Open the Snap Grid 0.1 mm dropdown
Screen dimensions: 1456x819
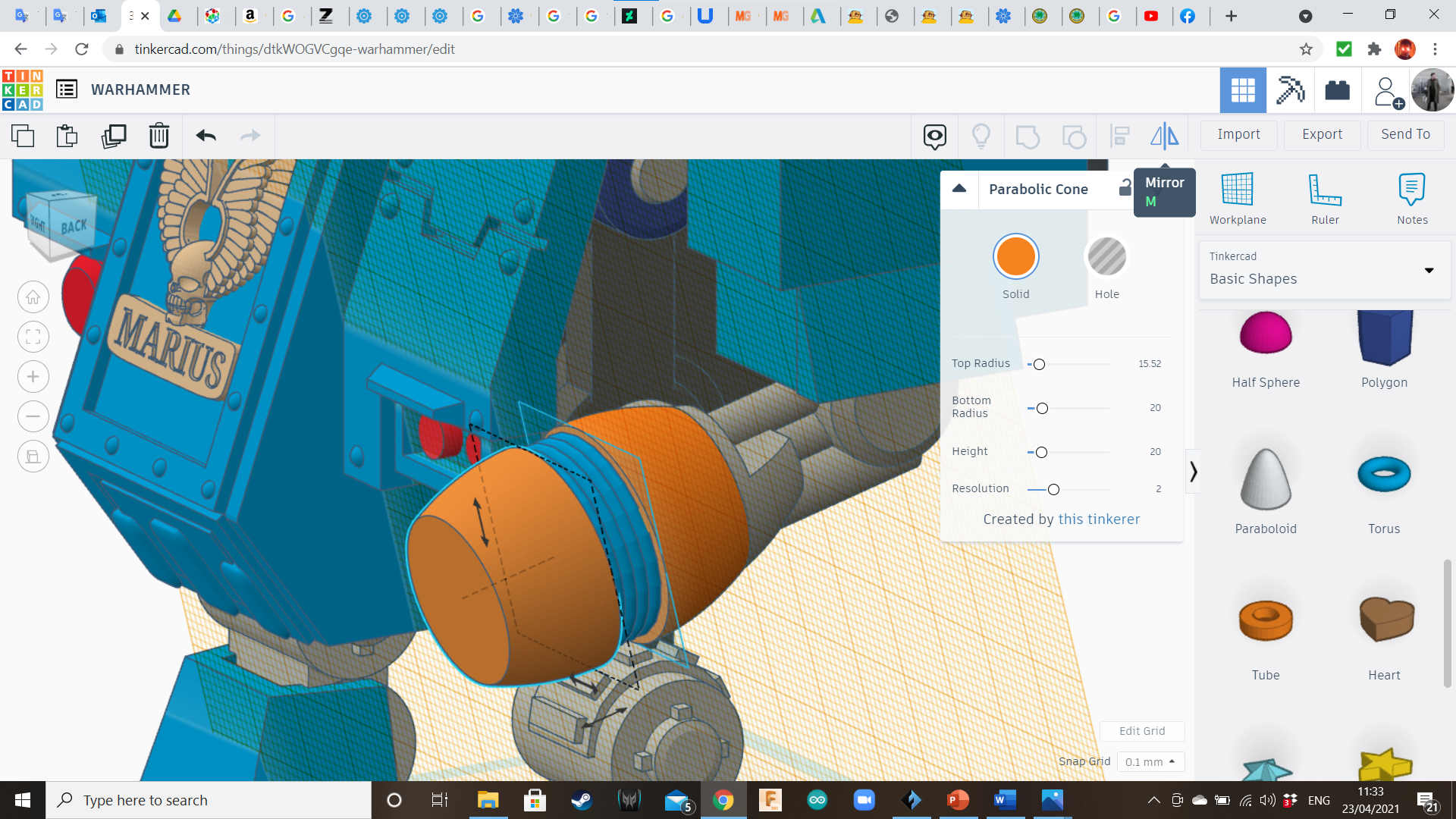1150,761
